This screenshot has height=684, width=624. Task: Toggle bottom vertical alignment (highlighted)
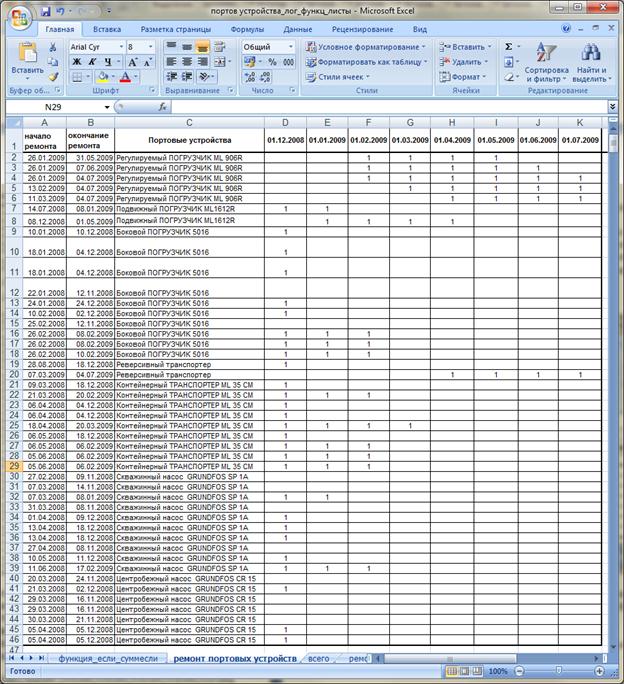[x=202, y=47]
